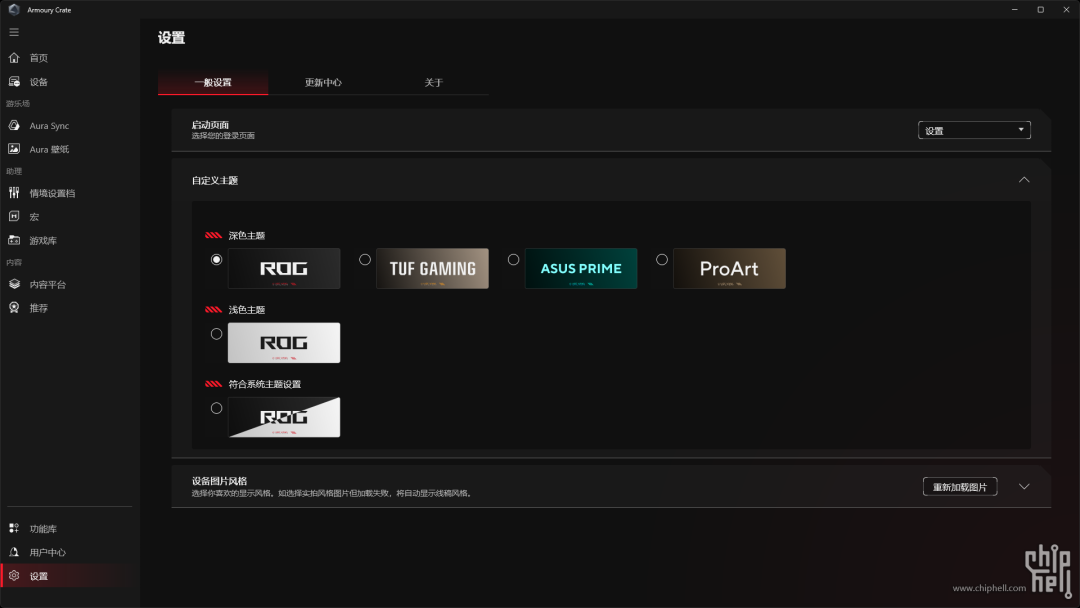Open Aura Sync sidebar label
This screenshot has height=608, width=1080.
pyautogui.click(x=49, y=126)
